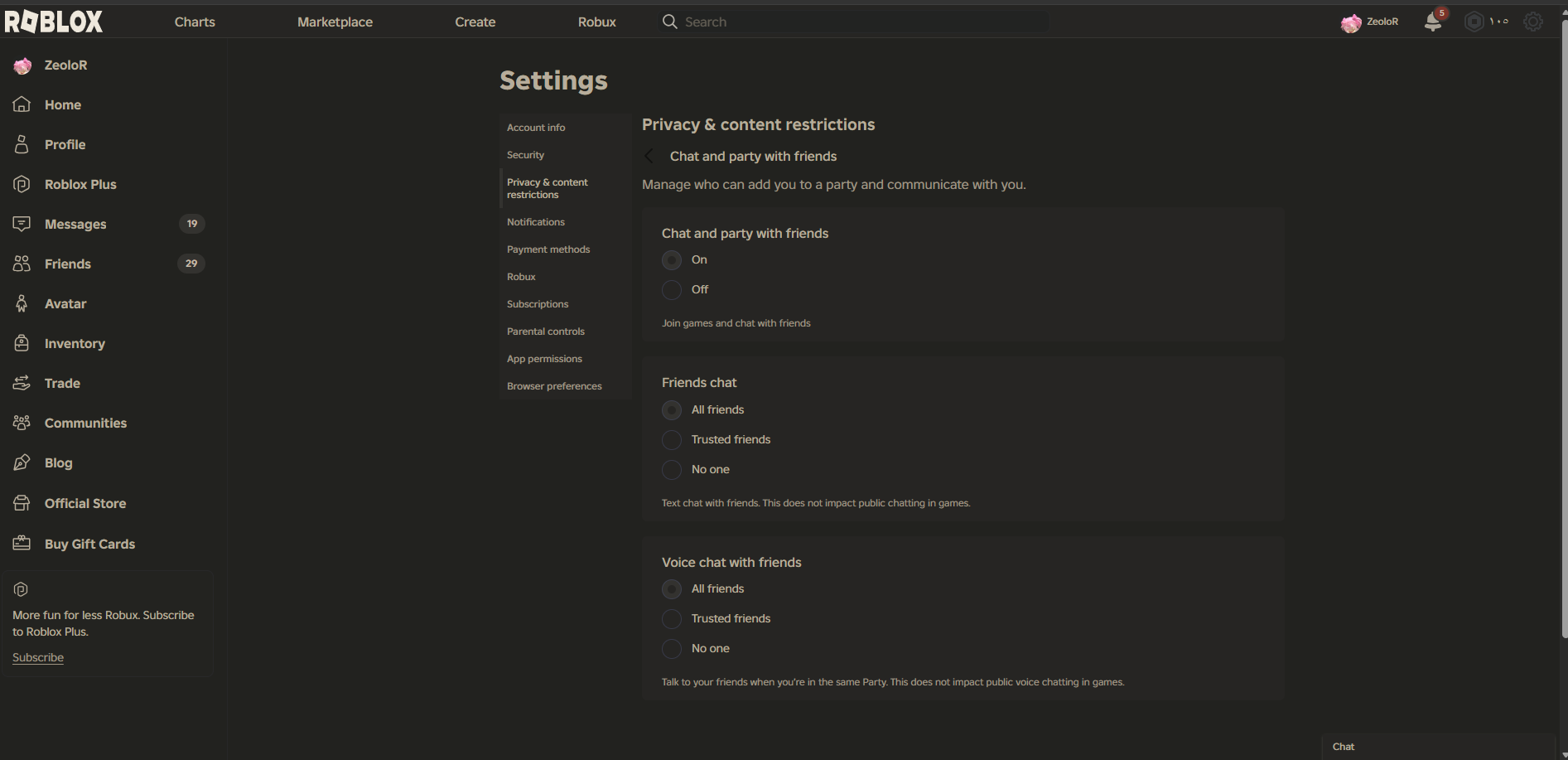Go to Inventory page

click(75, 344)
